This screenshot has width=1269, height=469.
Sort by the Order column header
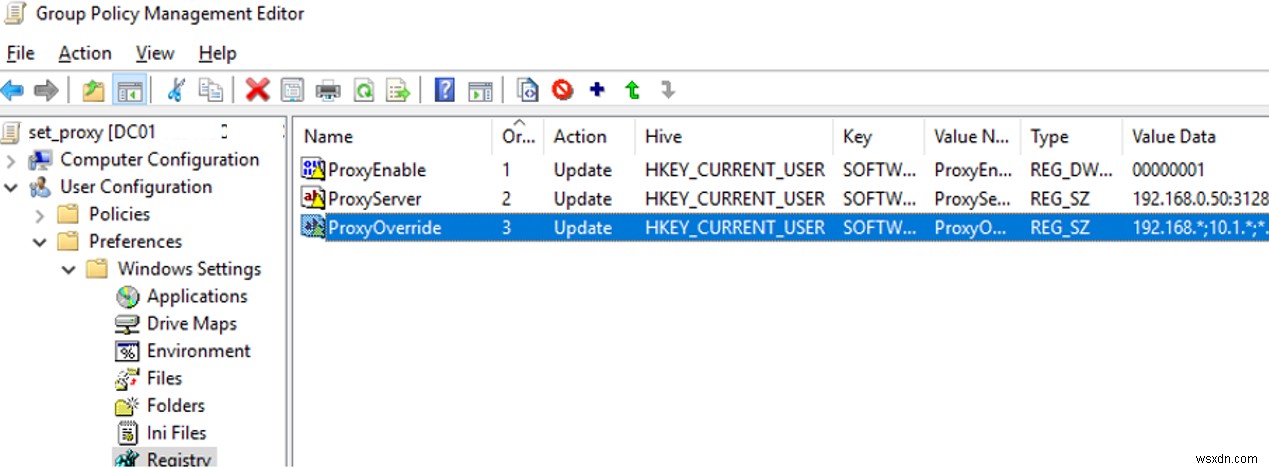click(519, 137)
